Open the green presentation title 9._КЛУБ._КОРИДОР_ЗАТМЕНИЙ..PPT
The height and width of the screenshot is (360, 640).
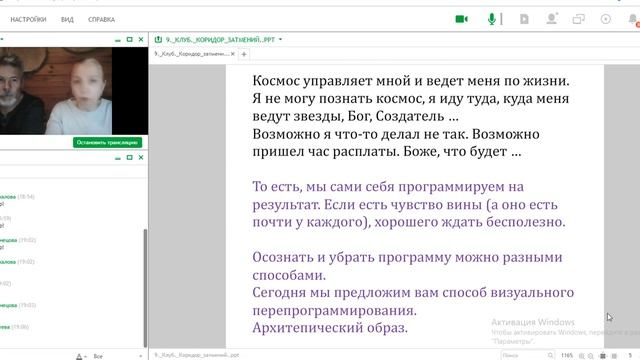pos(220,40)
